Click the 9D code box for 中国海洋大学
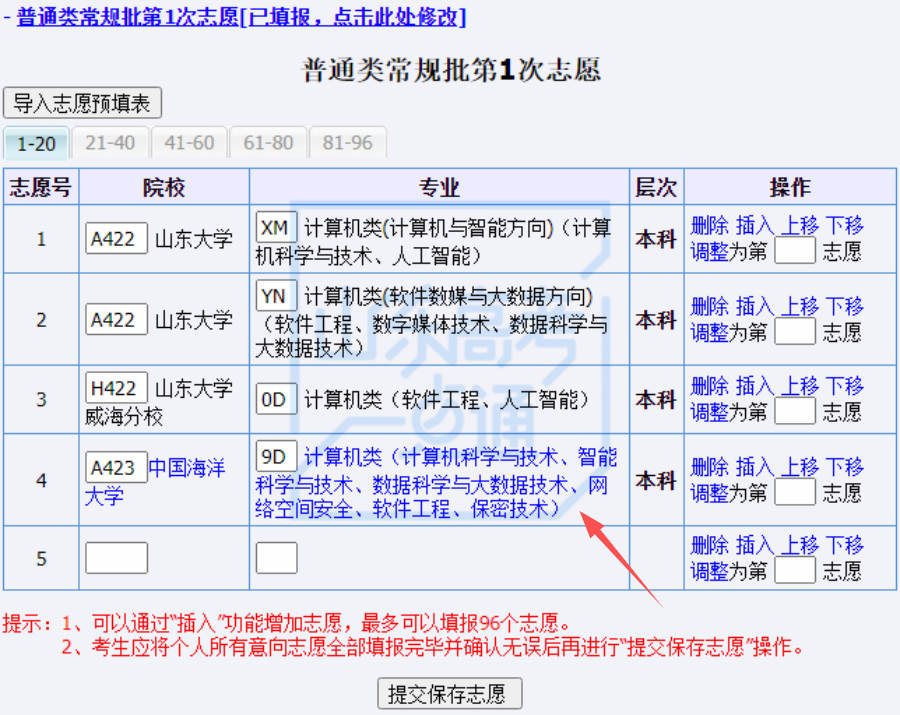Screen dimensions: 900x715 click(276, 456)
